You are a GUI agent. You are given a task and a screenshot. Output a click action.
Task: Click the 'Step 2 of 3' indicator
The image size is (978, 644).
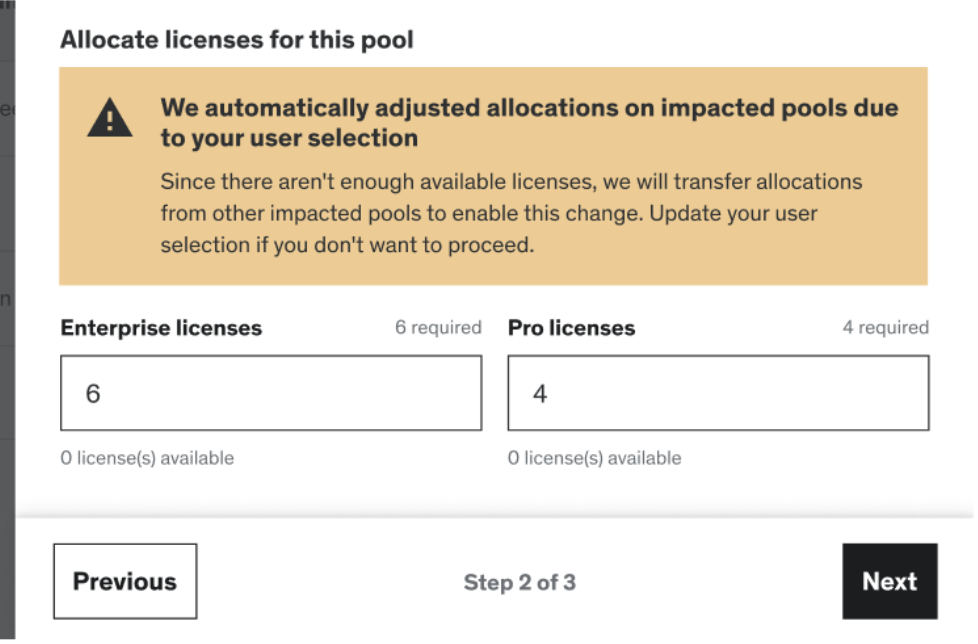[519, 582]
